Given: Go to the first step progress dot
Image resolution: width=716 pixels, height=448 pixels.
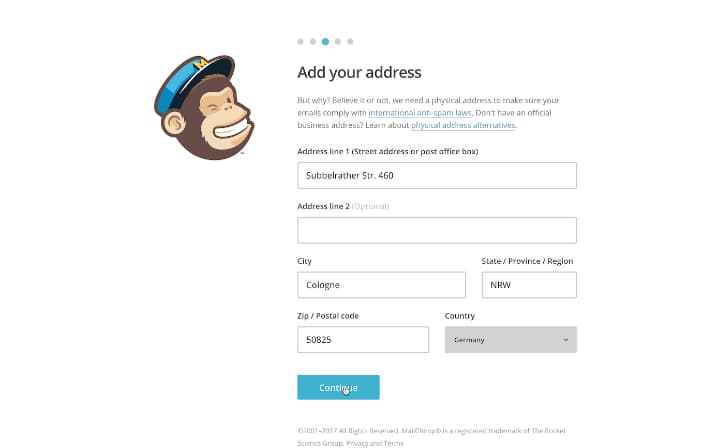Looking at the screenshot, I should [x=300, y=42].
